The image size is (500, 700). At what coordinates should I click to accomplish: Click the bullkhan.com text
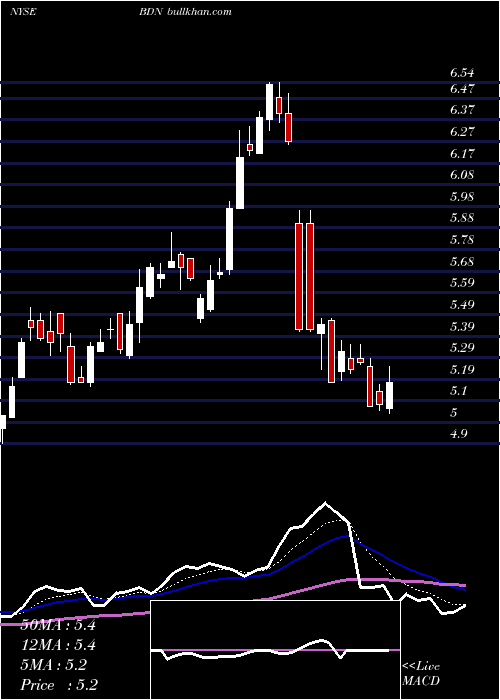(x=199, y=12)
